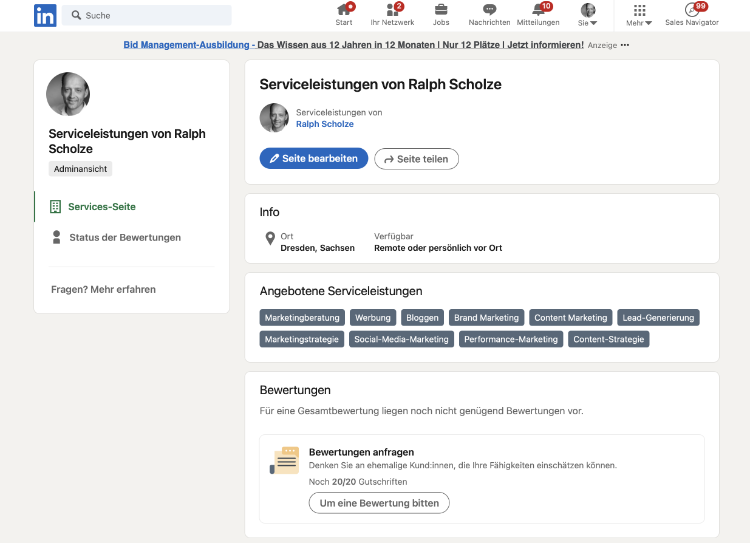Expand the Sie profile dropdown
750x543 pixels.
(x=588, y=14)
